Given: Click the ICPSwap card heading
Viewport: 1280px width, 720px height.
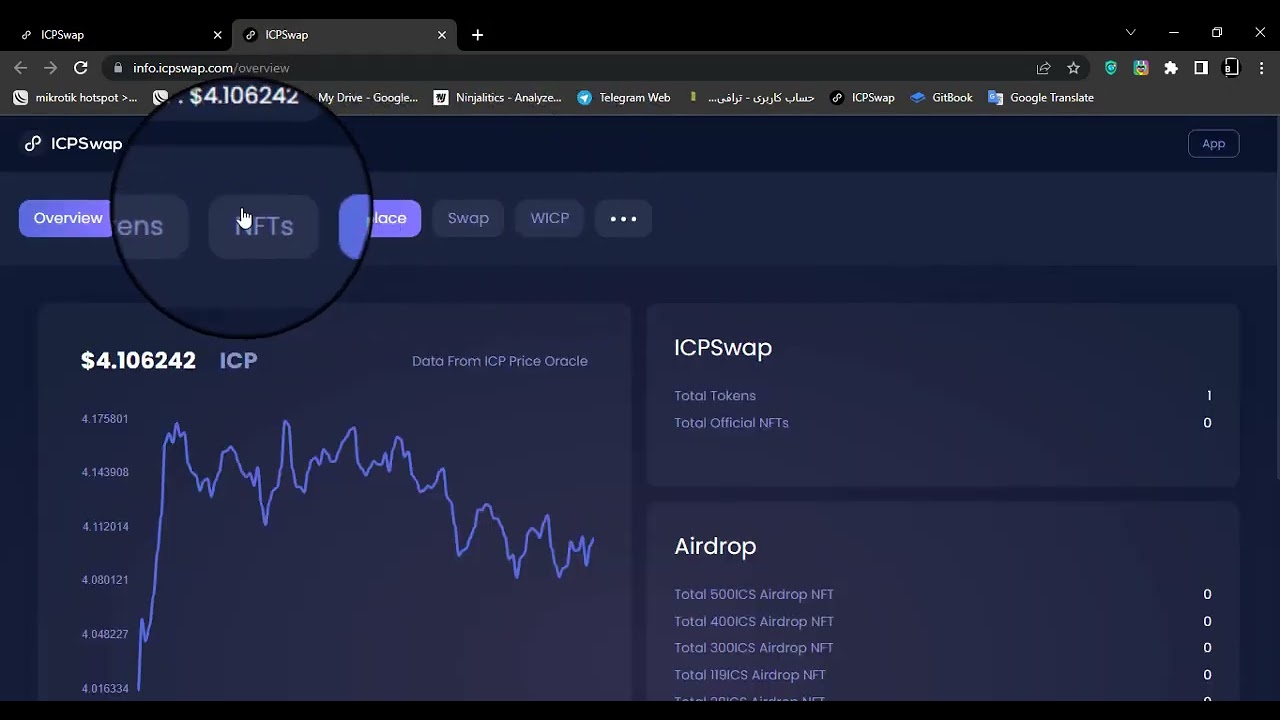Looking at the screenshot, I should pyautogui.click(x=723, y=348).
